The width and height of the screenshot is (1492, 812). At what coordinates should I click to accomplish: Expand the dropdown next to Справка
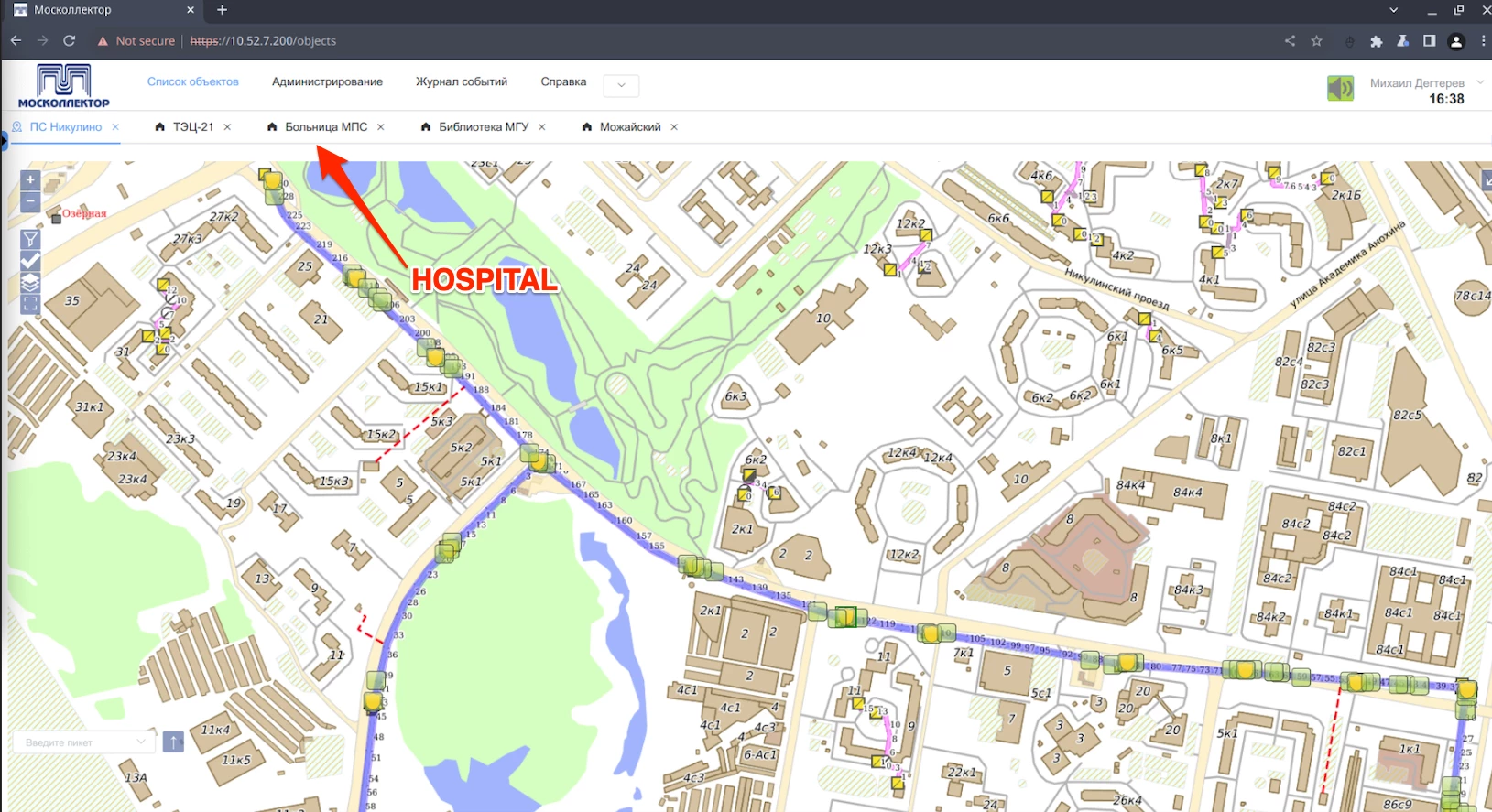pyautogui.click(x=621, y=85)
